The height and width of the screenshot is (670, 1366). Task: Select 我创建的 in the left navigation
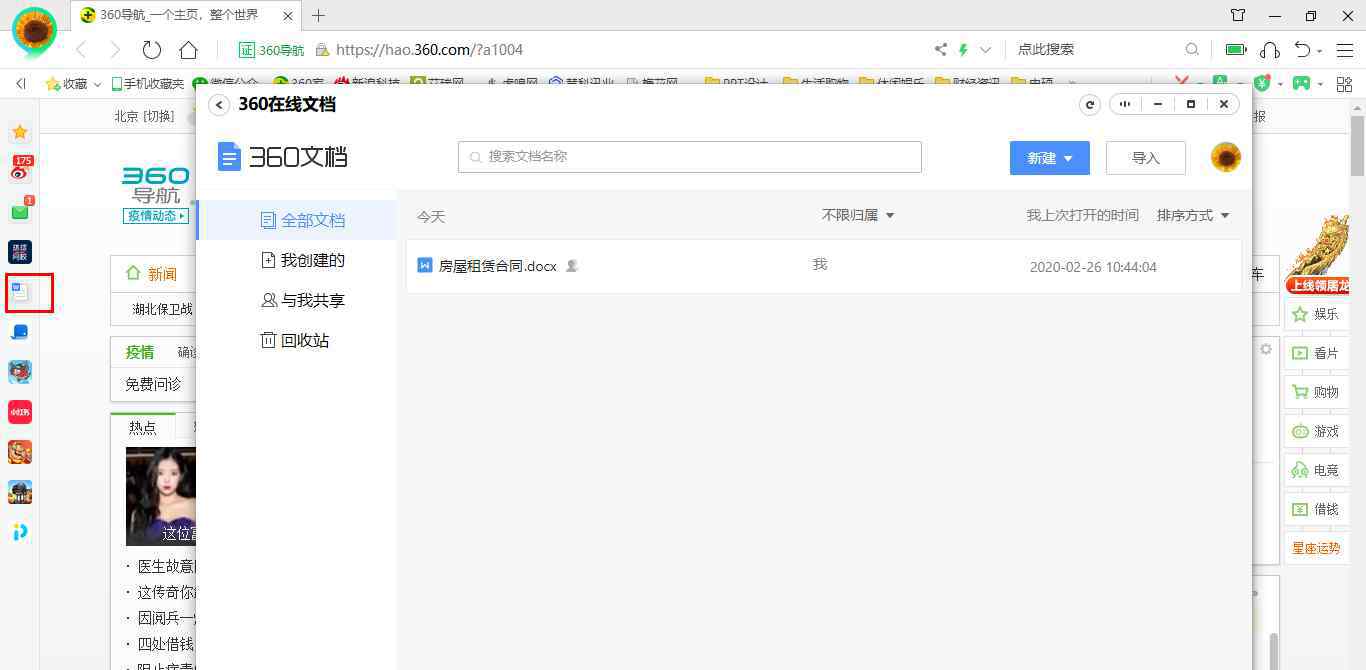click(311, 260)
